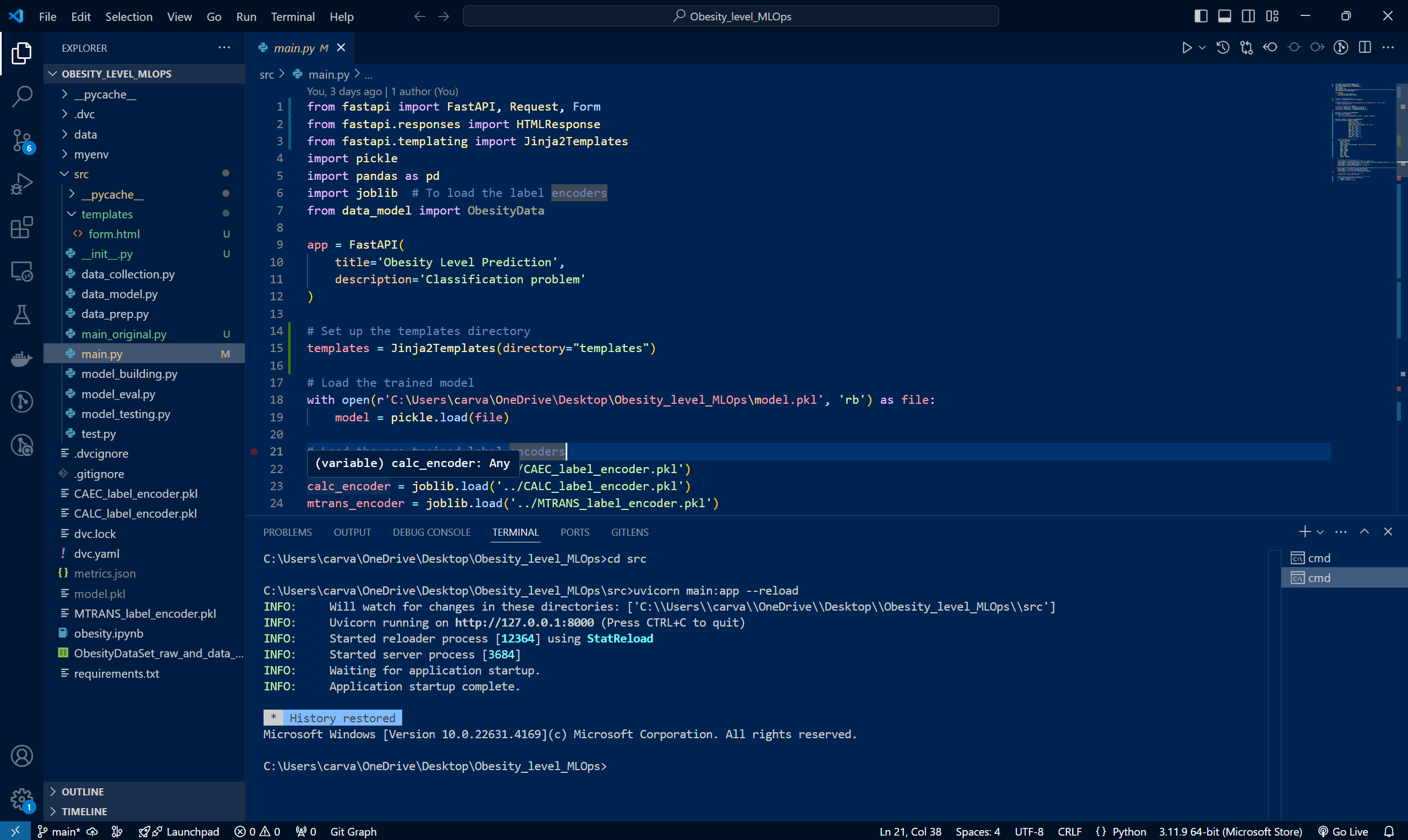Image resolution: width=1408 pixels, height=840 pixels.
Task: Open the Extensions view
Action: click(x=21, y=228)
